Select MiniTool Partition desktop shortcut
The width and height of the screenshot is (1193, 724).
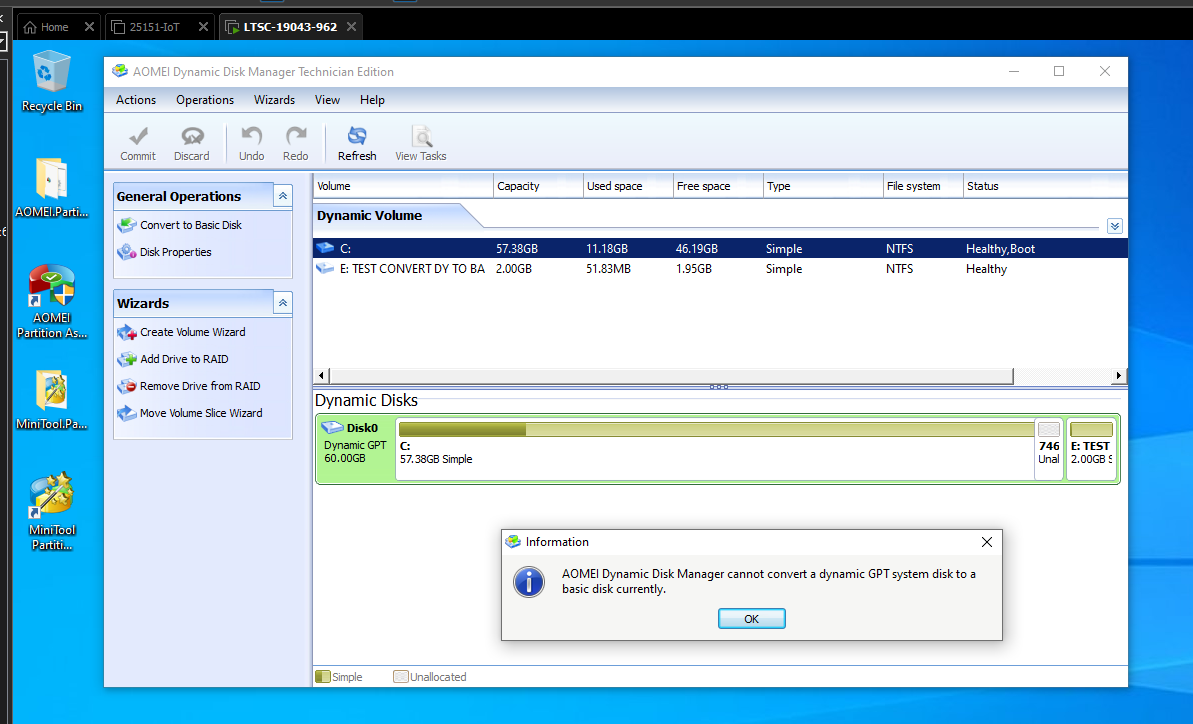pos(52,512)
